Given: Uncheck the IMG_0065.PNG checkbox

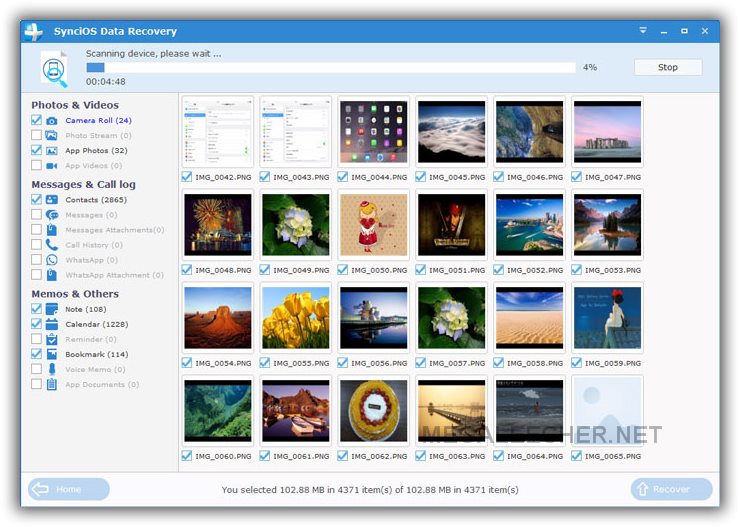Looking at the screenshot, I should (576, 456).
